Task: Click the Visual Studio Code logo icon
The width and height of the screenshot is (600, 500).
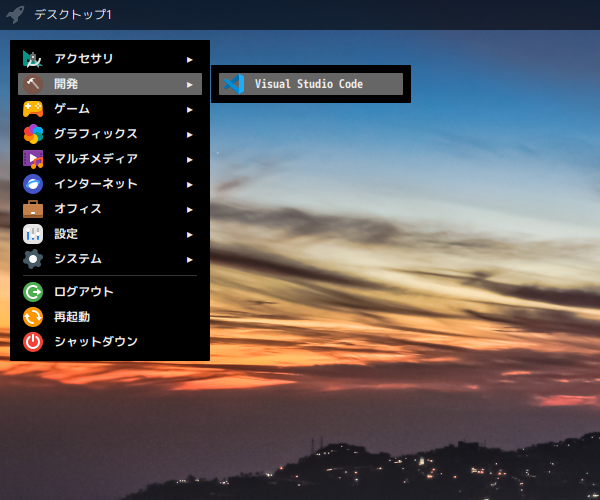Action: pyautogui.click(x=234, y=84)
